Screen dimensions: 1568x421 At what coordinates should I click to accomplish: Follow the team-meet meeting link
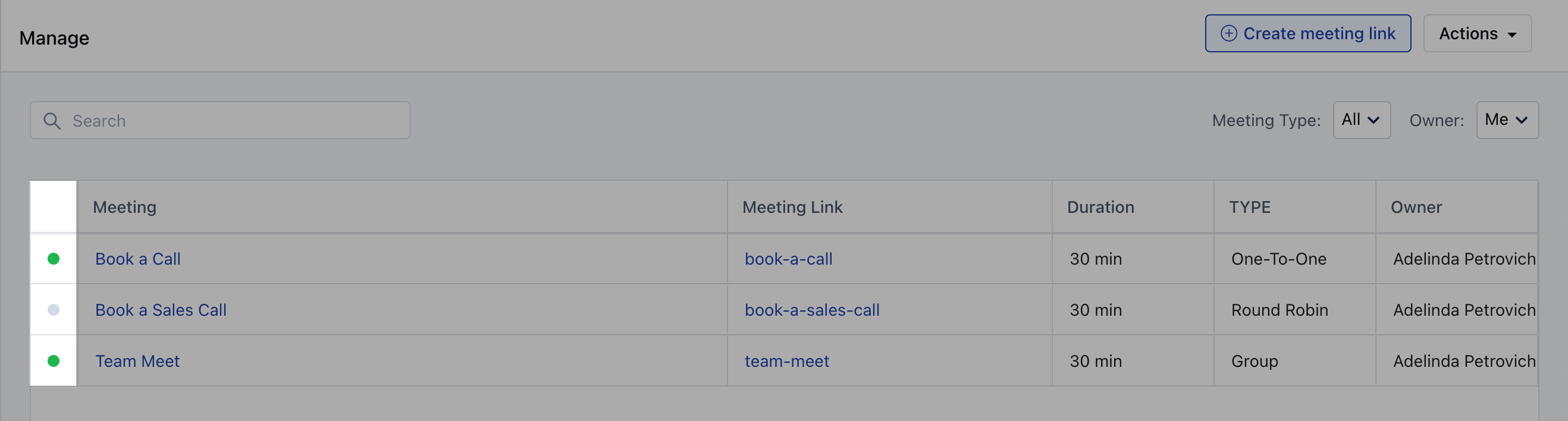point(786,361)
